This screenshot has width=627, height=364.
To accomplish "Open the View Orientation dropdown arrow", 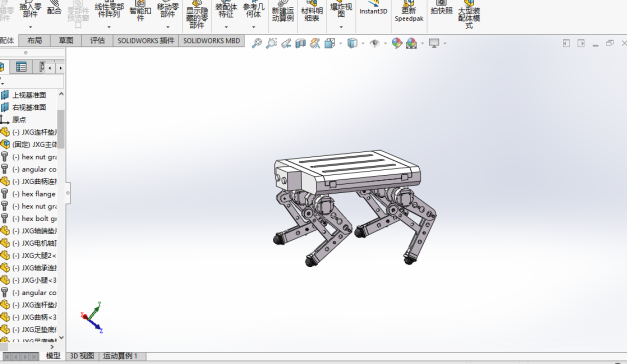I will [x=341, y=43].
